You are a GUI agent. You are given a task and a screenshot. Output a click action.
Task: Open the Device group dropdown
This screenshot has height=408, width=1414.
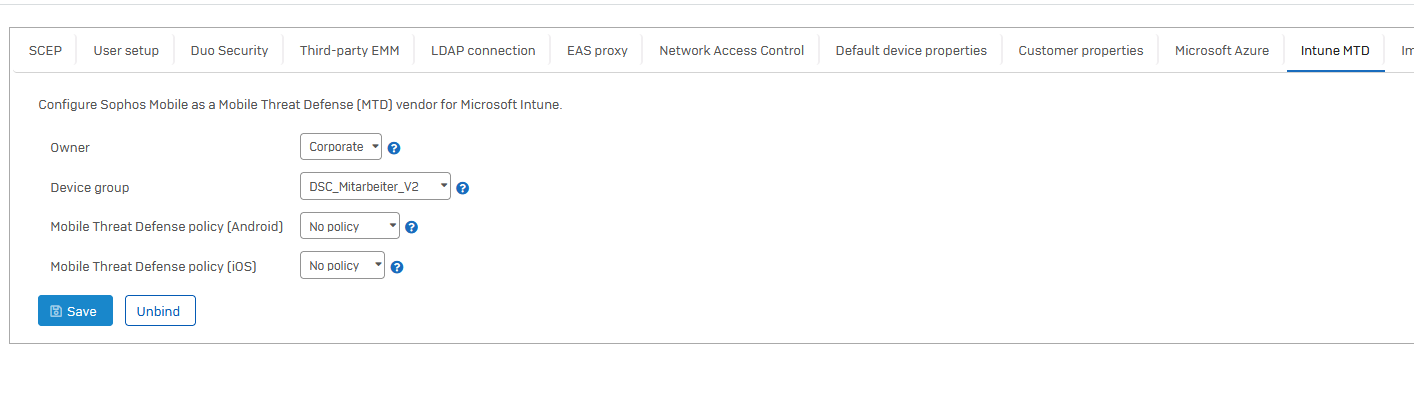pyautogui.click(x=375, y=186)
